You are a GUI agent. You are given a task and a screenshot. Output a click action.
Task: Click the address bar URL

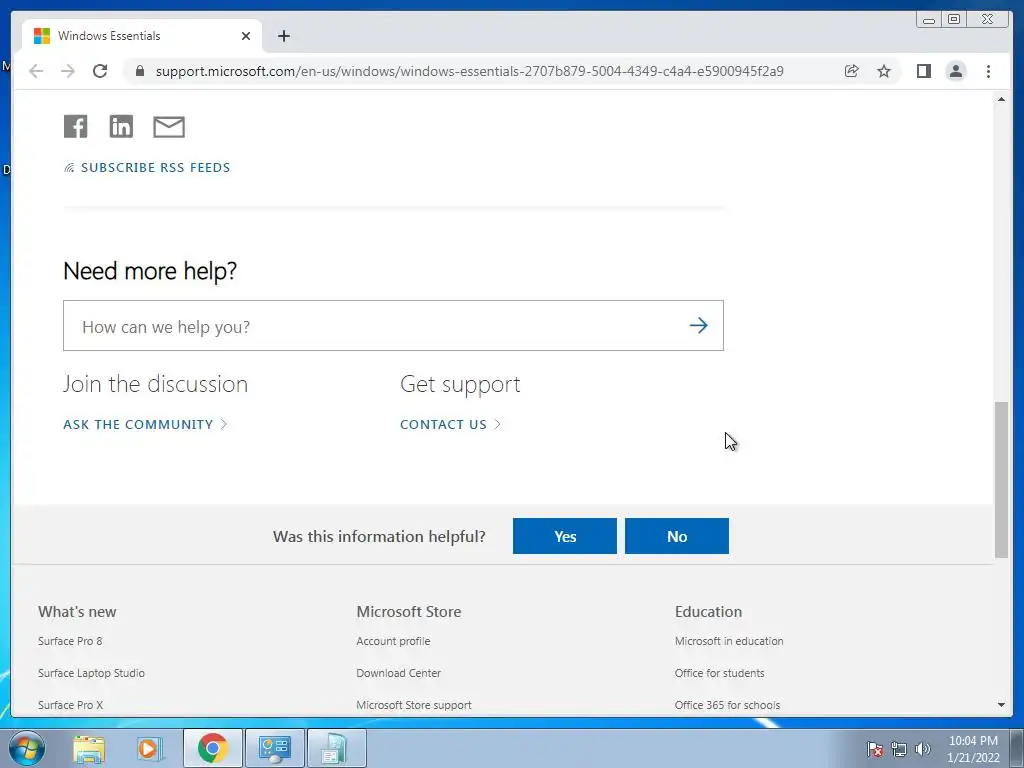[470, 71]
